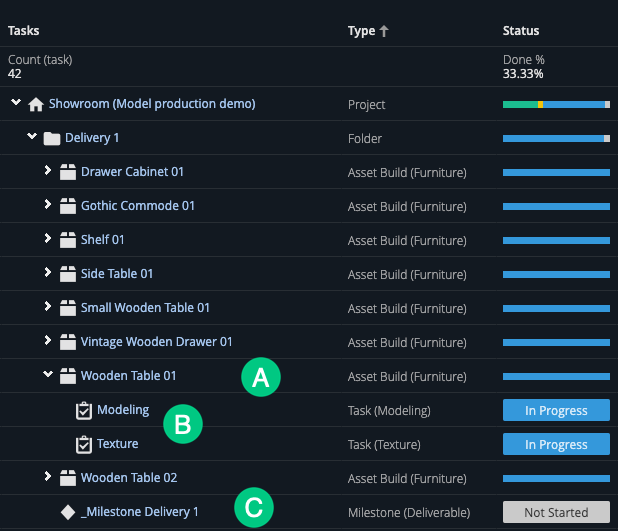Image resolution: width=618 pixels, height=531 pixels.
Task: Click the Modeling task clipboard icon
Action: 84,410
